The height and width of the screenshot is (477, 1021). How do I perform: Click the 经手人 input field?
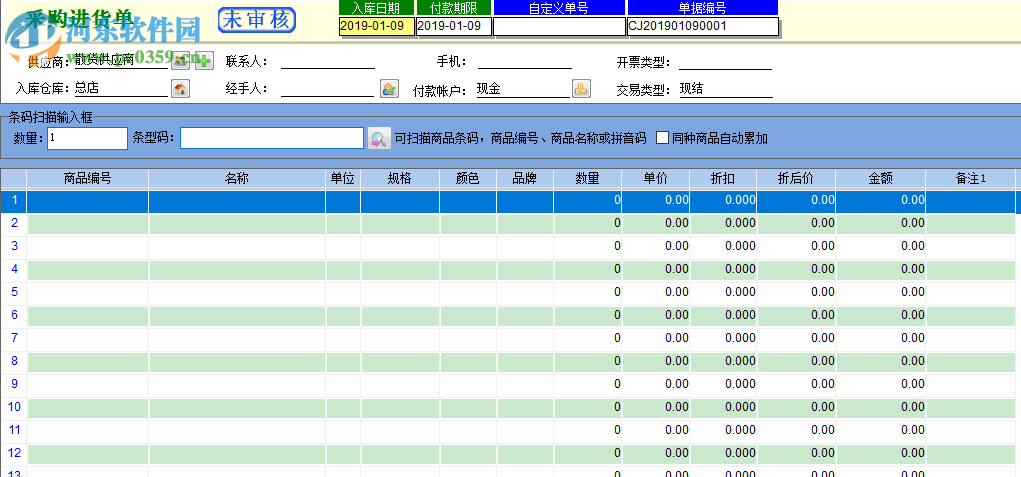[328, 89]
